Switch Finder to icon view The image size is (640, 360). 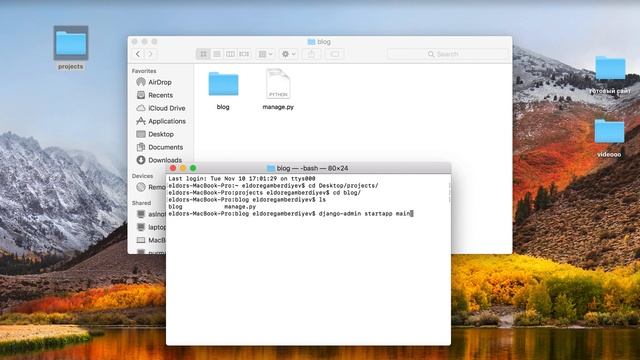coord(203,54)
